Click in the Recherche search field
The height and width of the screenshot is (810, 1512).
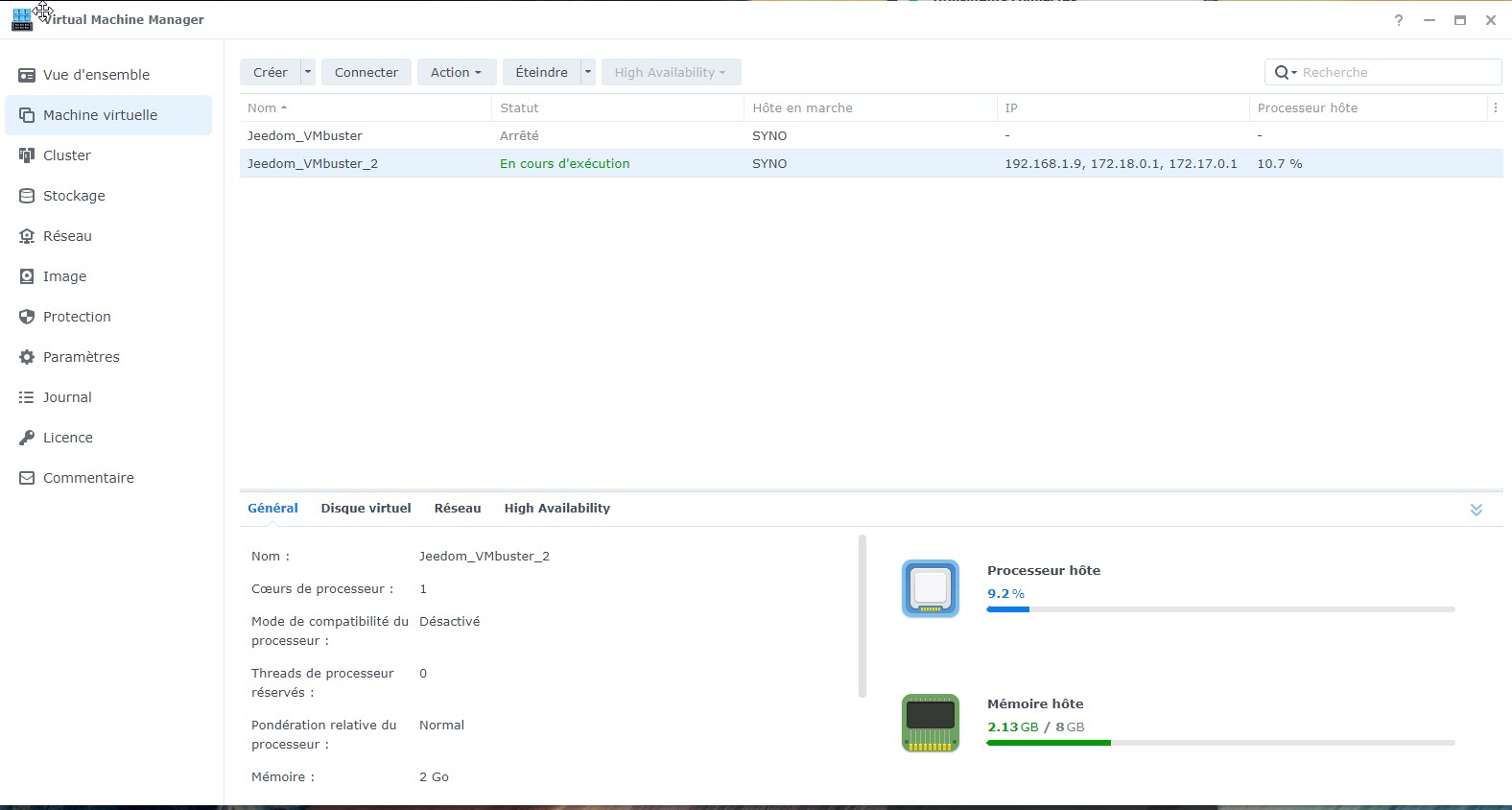coord(1396,72)
